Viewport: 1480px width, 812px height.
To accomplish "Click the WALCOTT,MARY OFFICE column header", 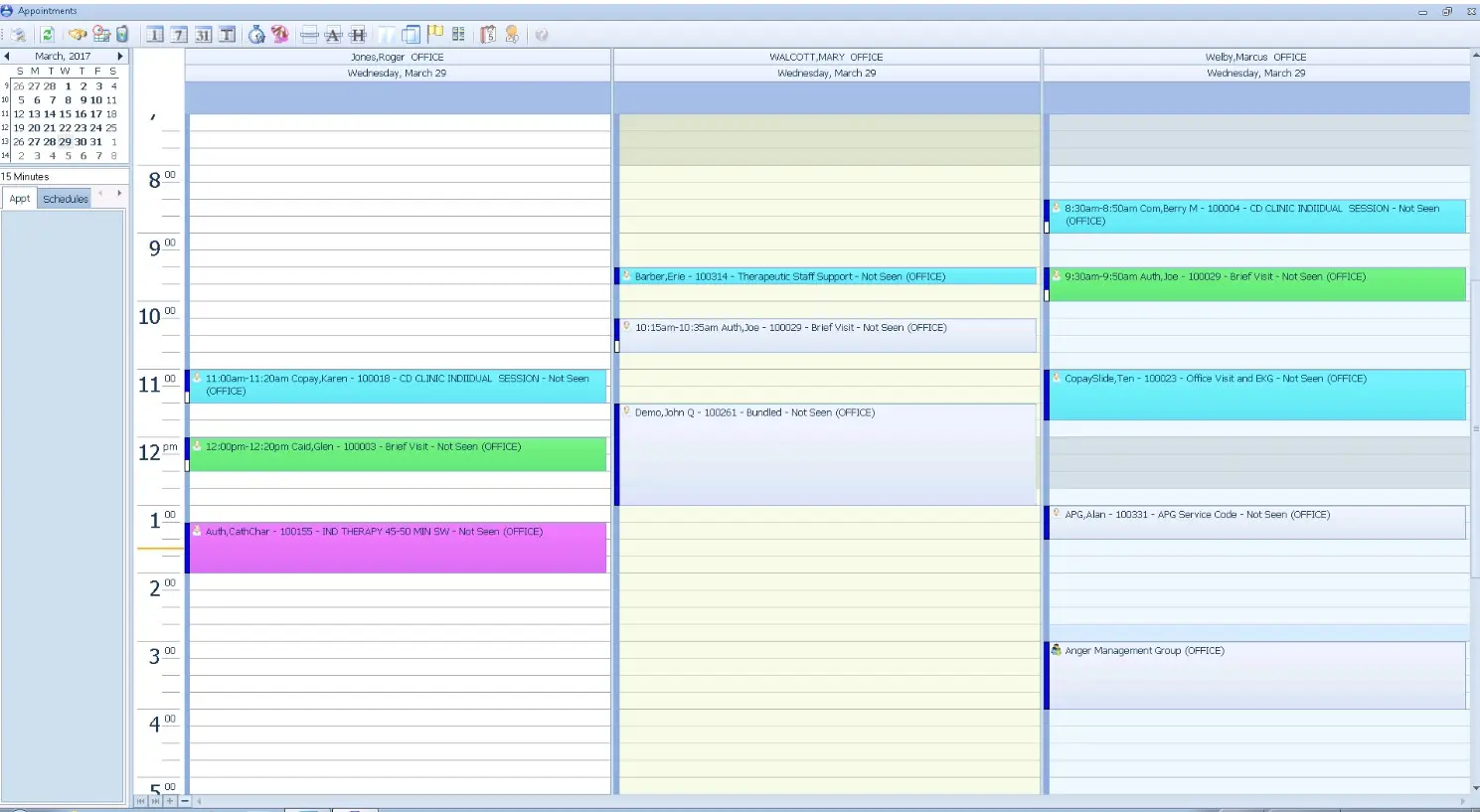I will pos(827,57).
